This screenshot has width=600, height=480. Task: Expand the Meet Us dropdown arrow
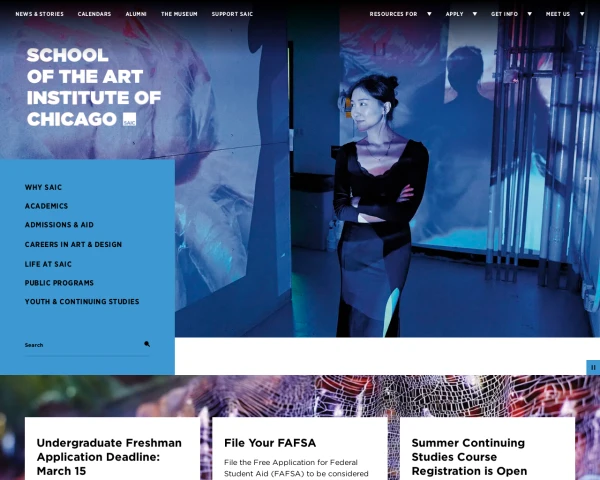point(582,14)
